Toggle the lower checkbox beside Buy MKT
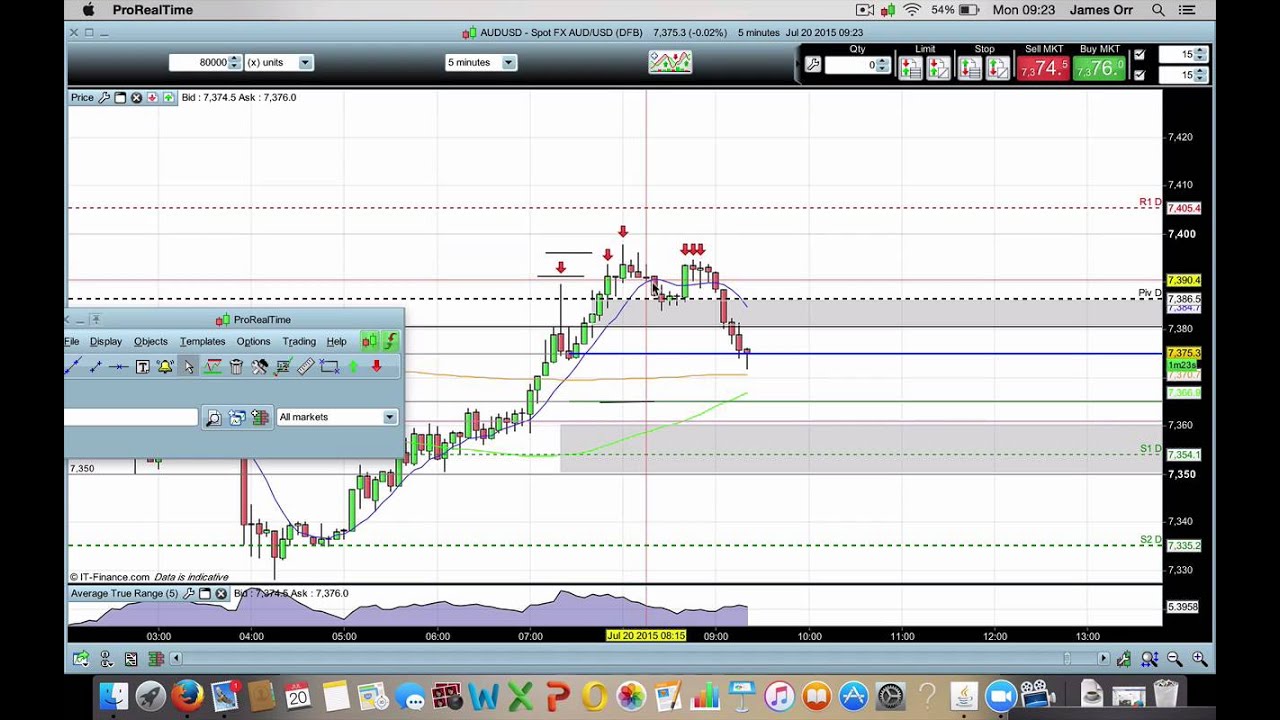 coord(1139,75)
